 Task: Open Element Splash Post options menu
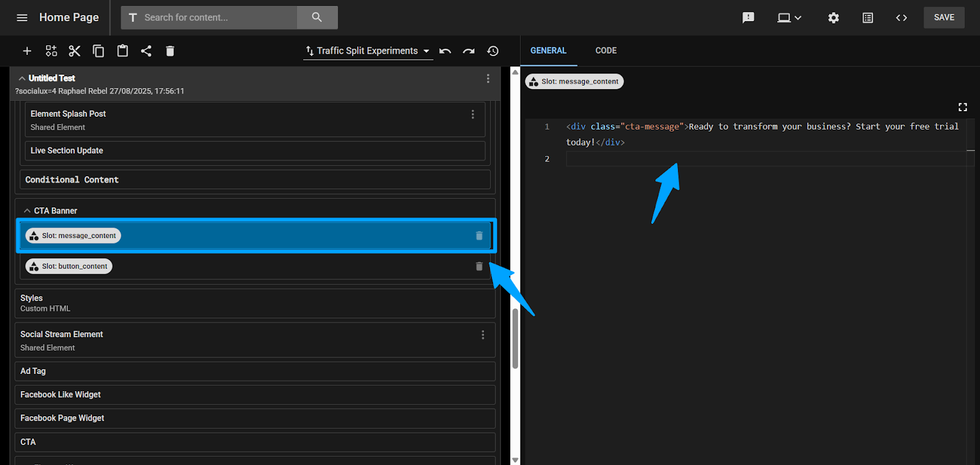coord(472,114)
